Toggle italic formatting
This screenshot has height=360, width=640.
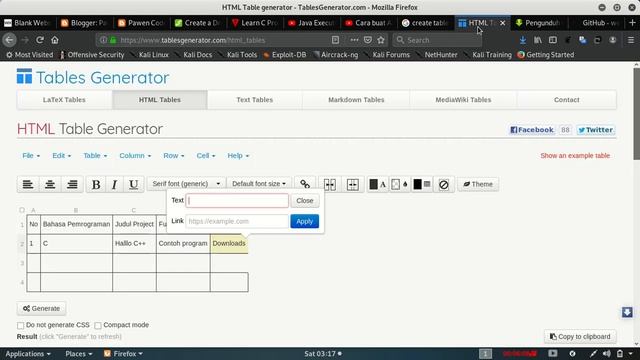coord(114,184)
